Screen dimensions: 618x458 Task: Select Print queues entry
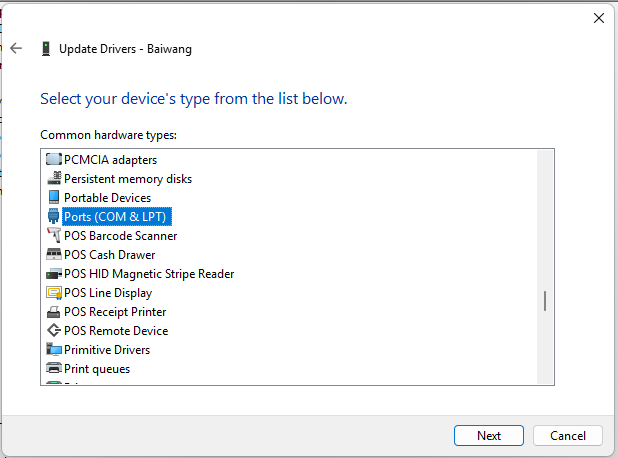97,369
